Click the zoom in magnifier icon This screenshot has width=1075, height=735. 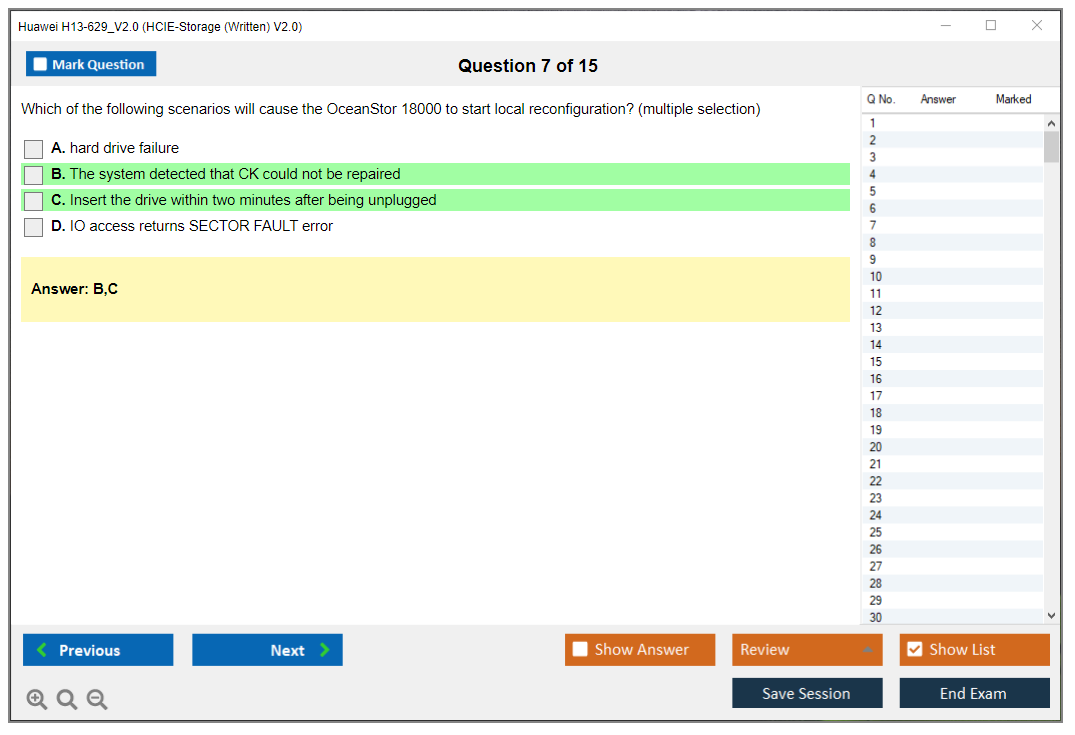pyautogui.click(x=36, y=700)
